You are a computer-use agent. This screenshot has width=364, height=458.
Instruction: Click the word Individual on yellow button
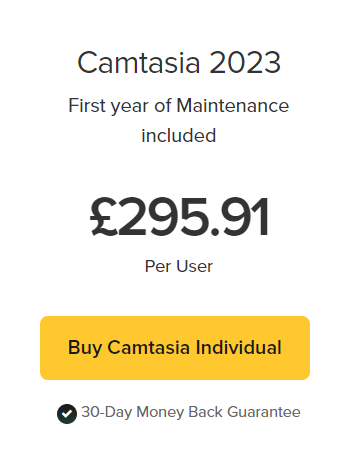(x=239, y=347)
